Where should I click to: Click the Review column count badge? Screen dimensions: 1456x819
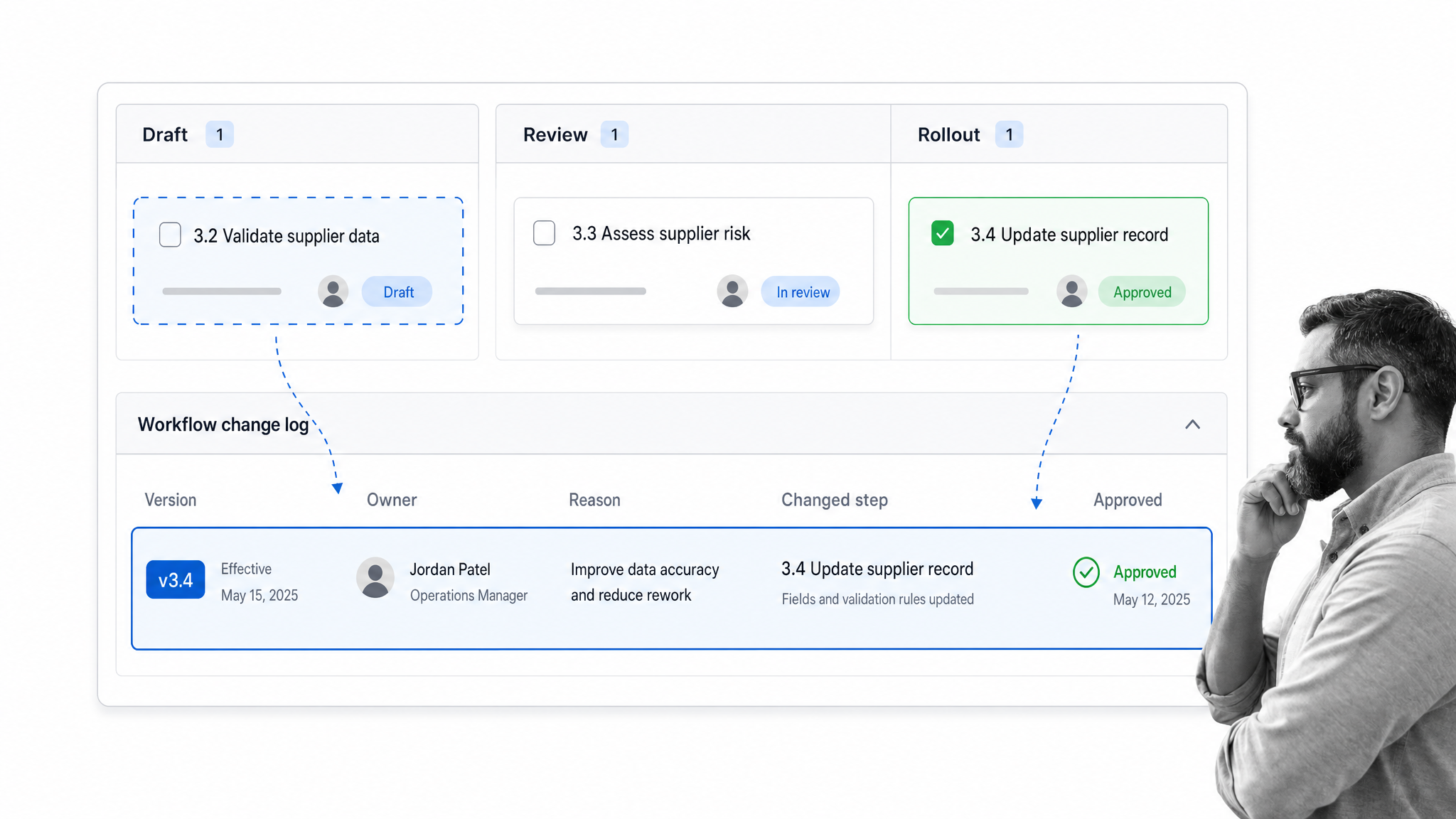614,134
